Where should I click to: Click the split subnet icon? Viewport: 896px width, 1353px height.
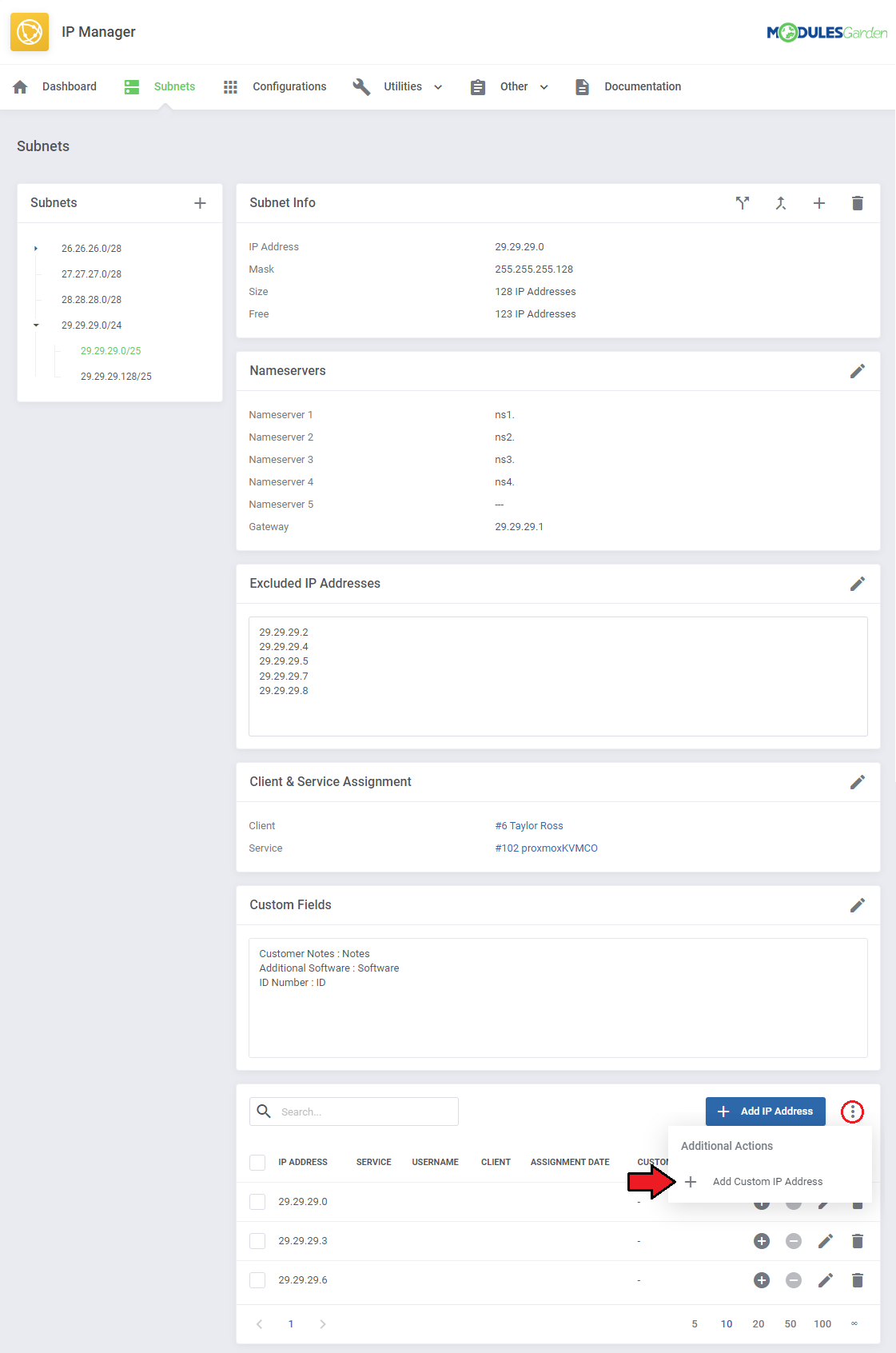pyautogui.click(x=743, y=203)
